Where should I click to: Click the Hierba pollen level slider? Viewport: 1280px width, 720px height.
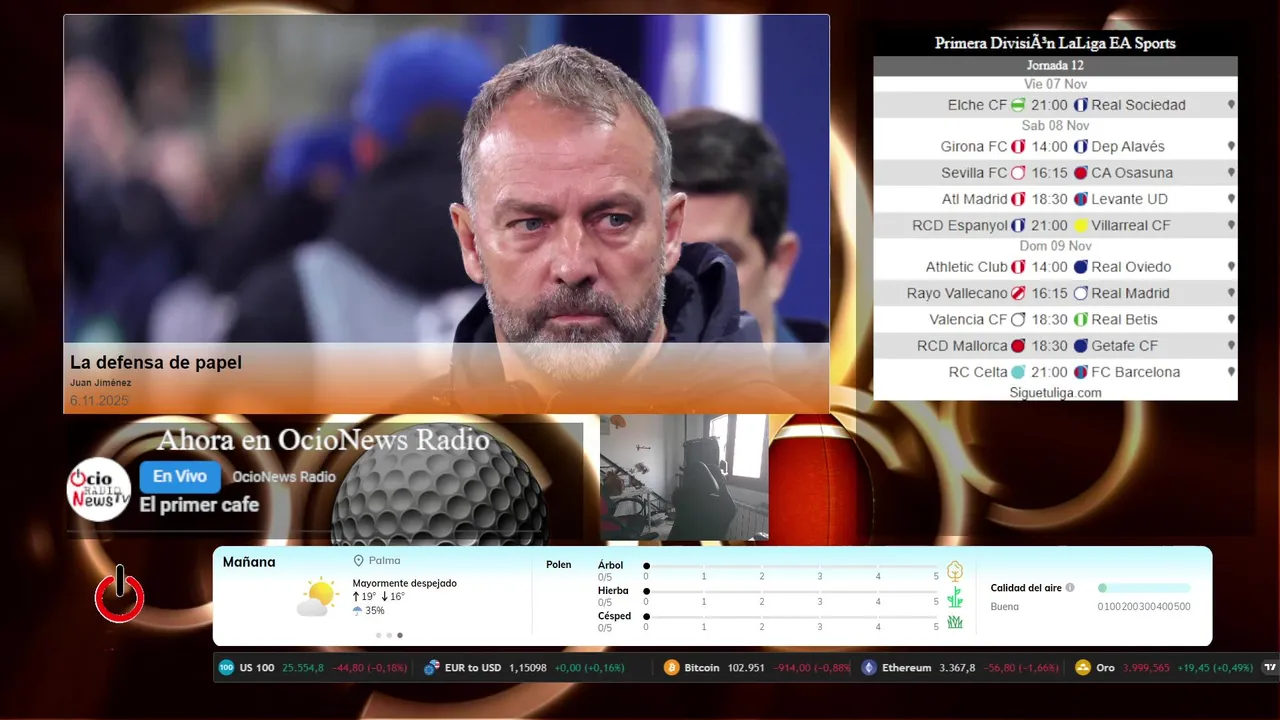pos(792,592)
